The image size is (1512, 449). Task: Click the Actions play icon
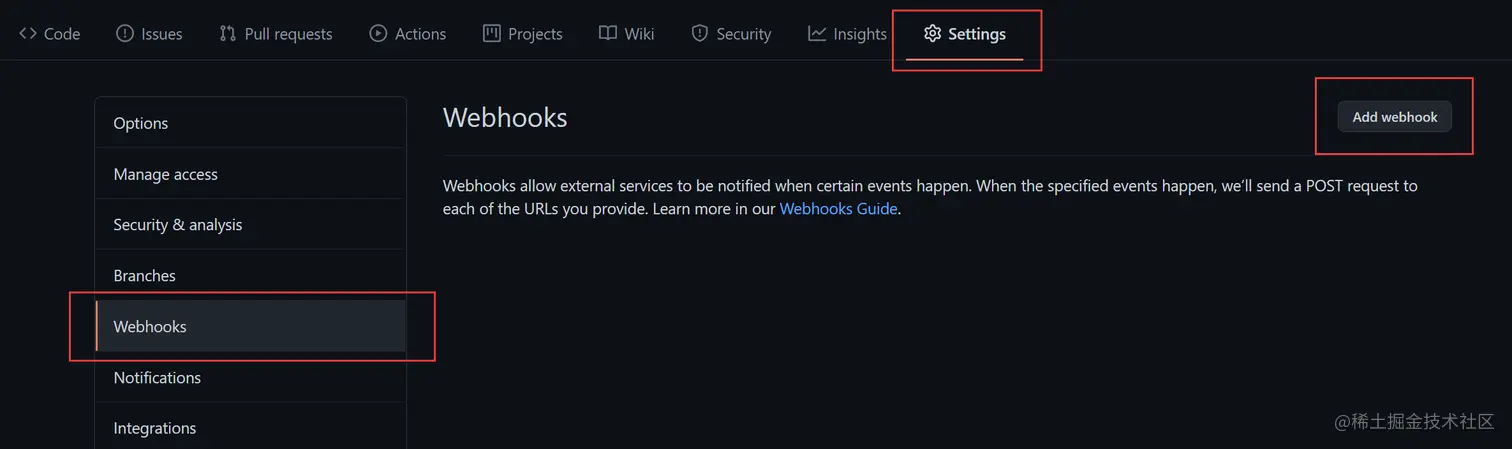point(378,34)
